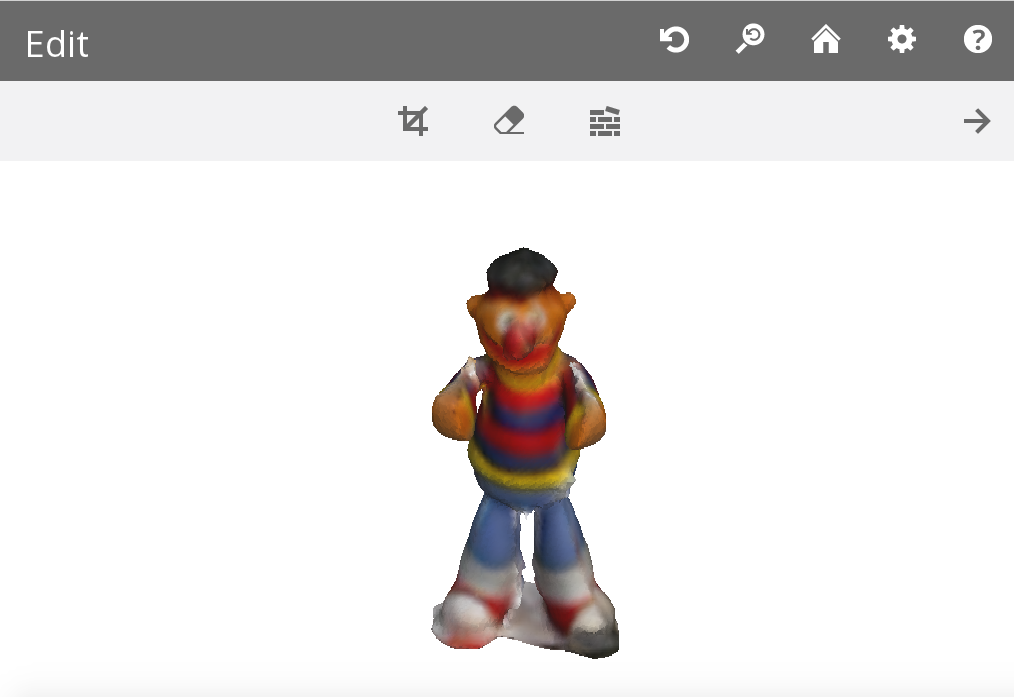Select the solidify brick wall tool
This screenshot has width=1014, height=697.
tap(605, 122)
